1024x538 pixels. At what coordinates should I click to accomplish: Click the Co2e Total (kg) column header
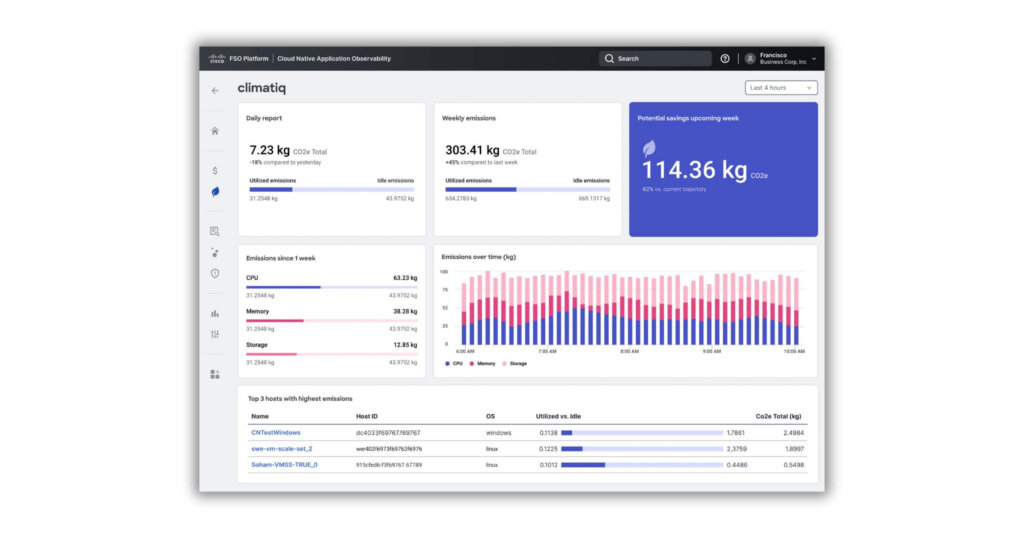click(778, 417)
